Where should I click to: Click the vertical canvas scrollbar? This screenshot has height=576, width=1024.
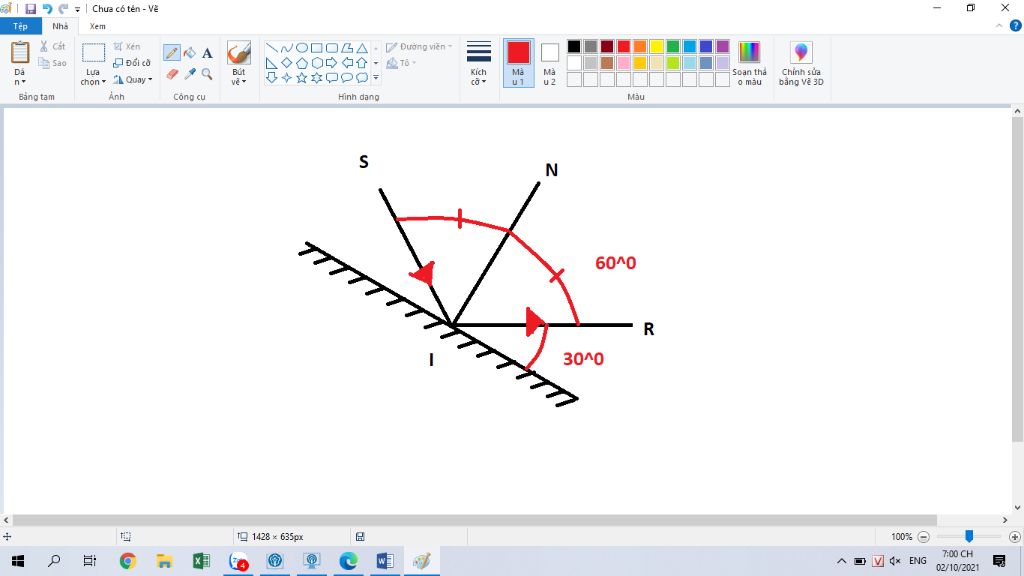[1017, 280]
